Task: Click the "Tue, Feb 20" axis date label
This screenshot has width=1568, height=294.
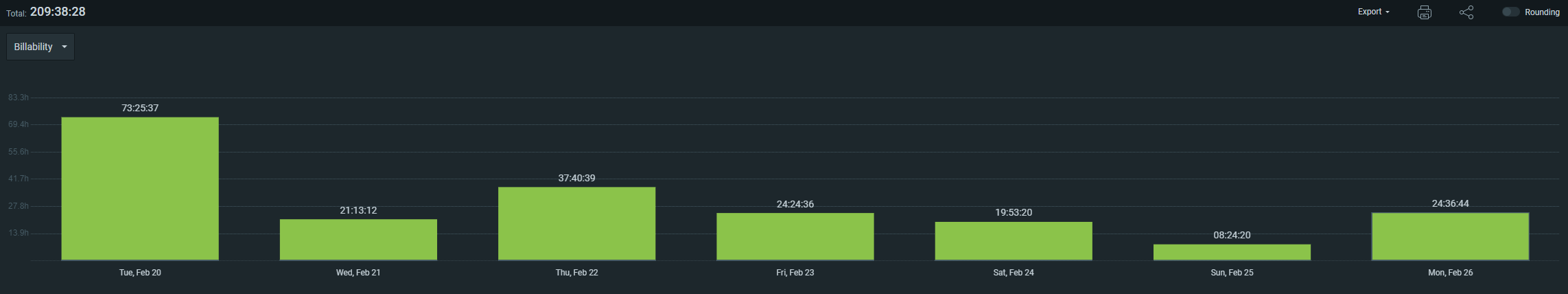Action: point(140,273)
